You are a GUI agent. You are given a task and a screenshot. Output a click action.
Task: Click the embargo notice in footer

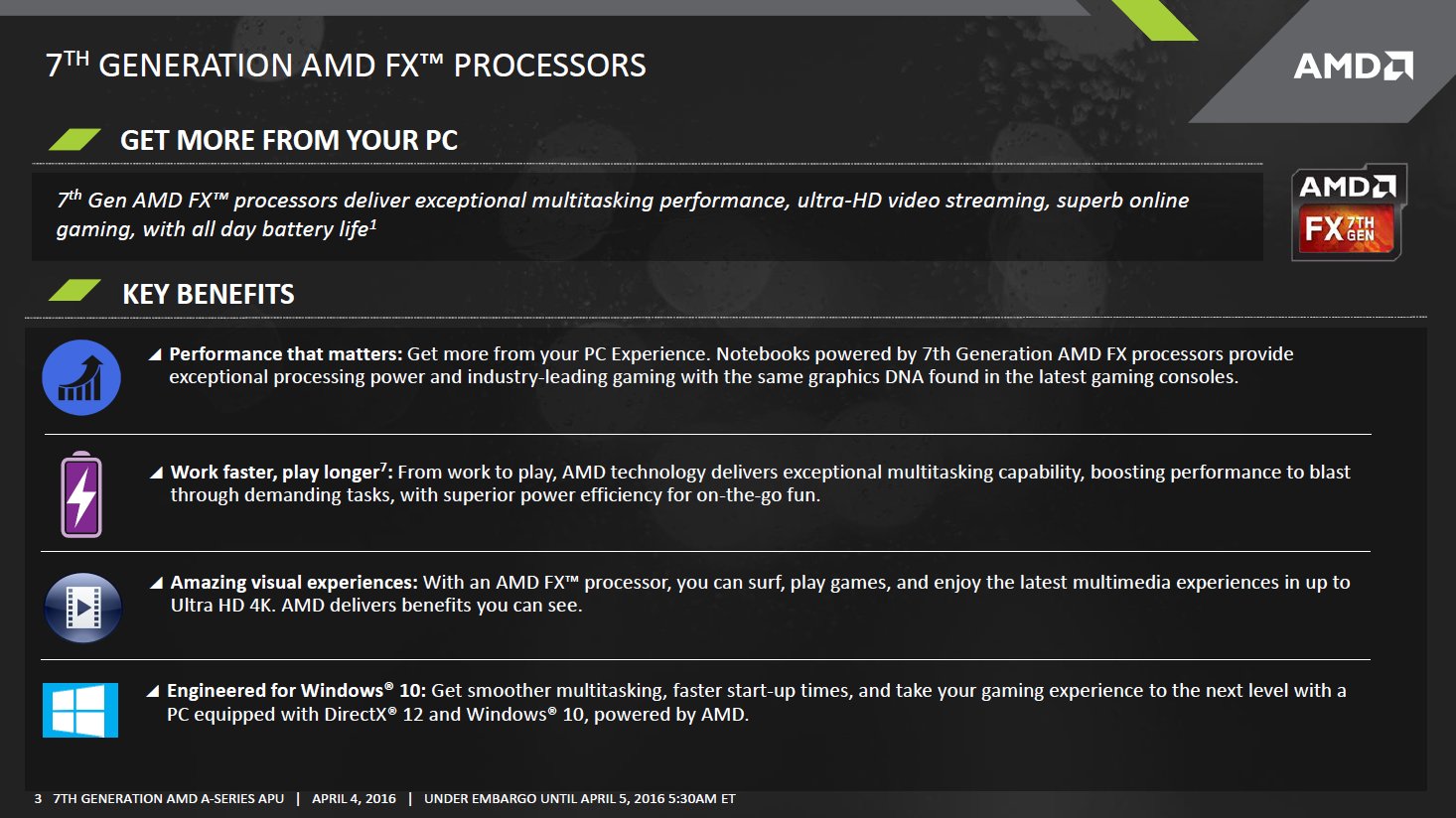pos(580,798)
